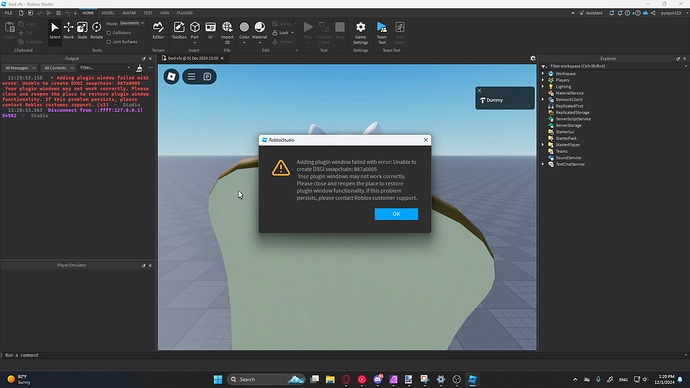
Task: Expand the Players node in Explorer
Action: pos(543,80)
